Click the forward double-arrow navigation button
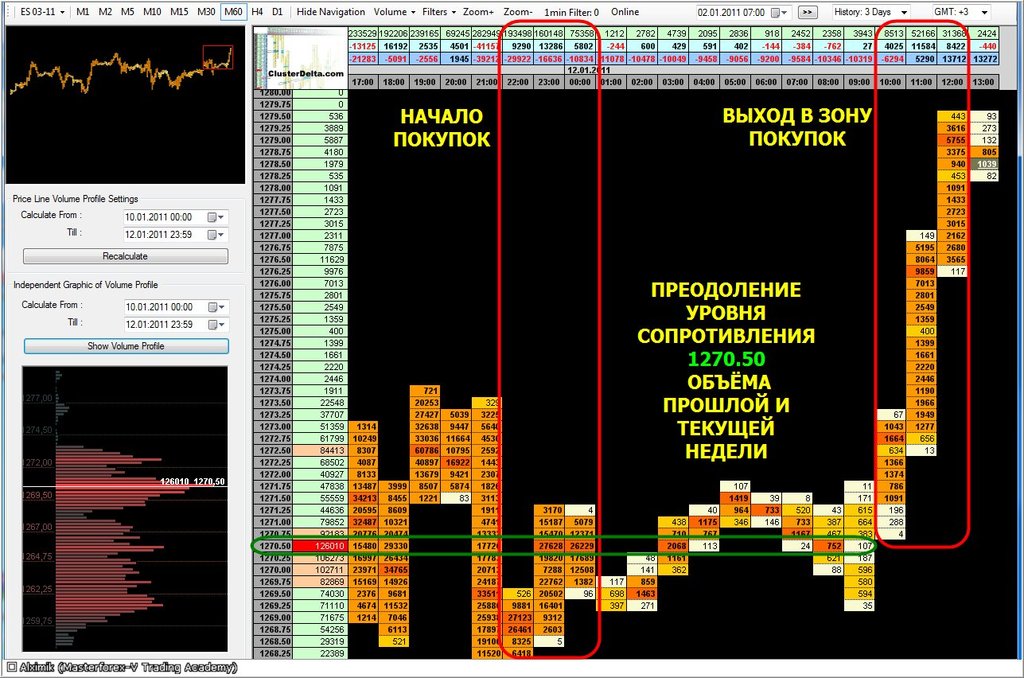The height and width of the screenshot is (678, 1024). click(x=808, y=12)
